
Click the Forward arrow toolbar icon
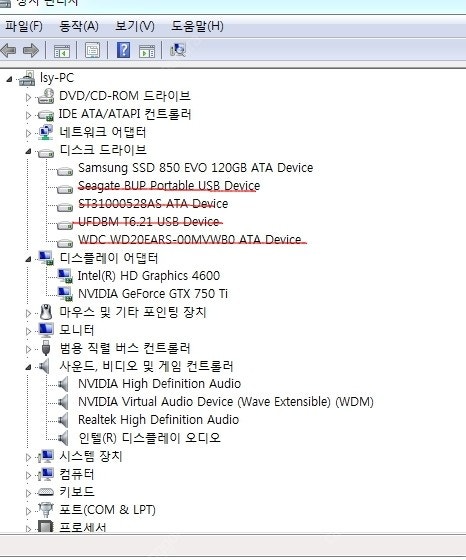[31, 50]
